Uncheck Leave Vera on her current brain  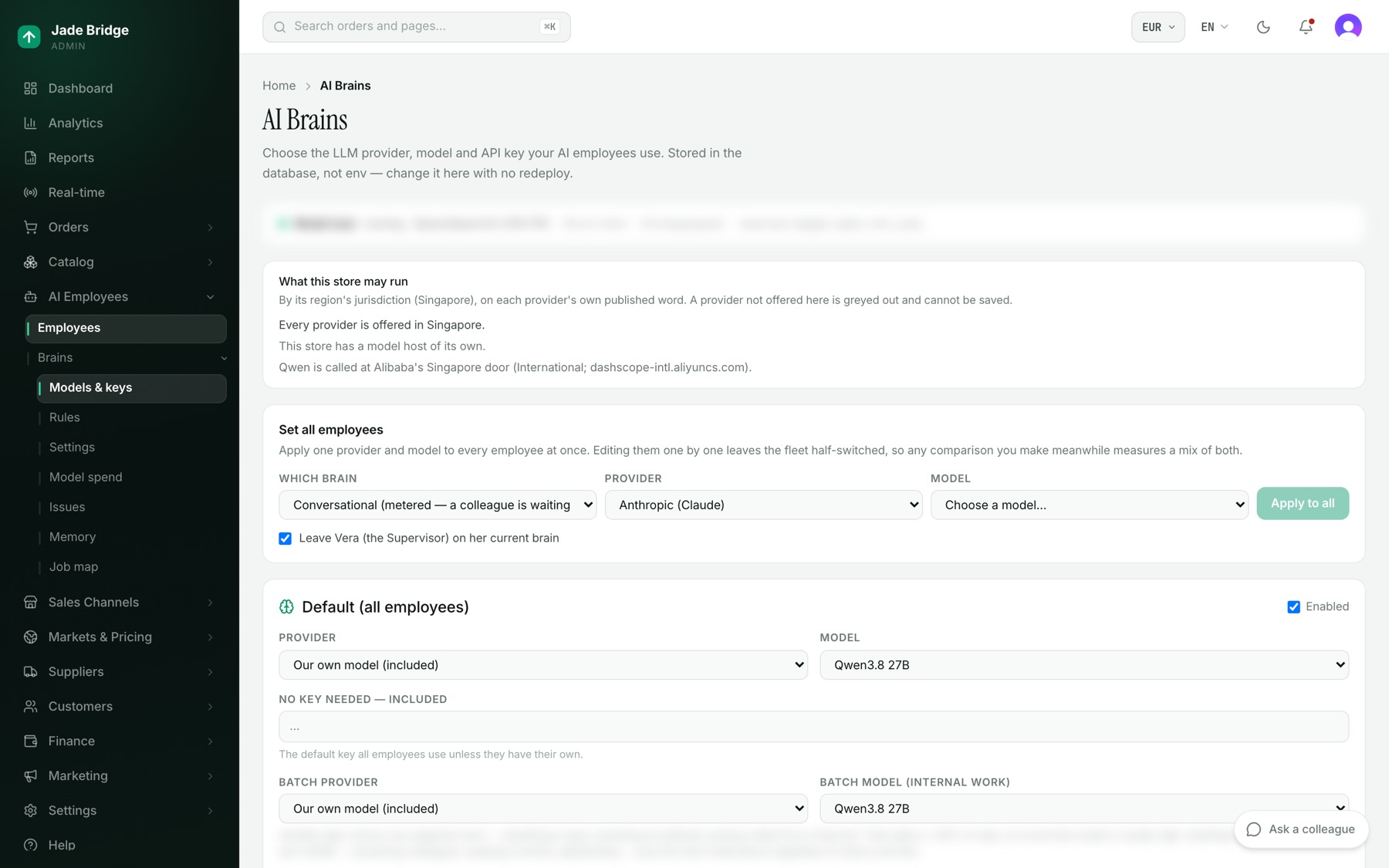[286, 539]
